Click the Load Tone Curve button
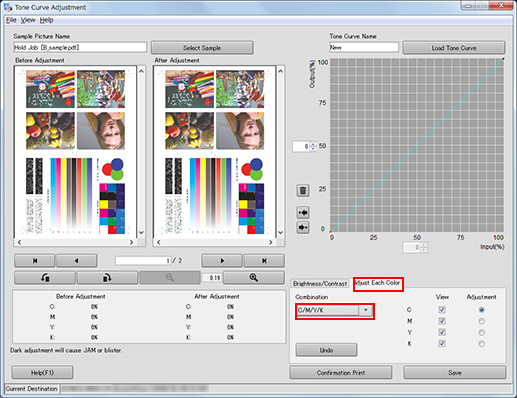Image resolution: width=517 pixels, height=398 pixels. tap(454, 48)
